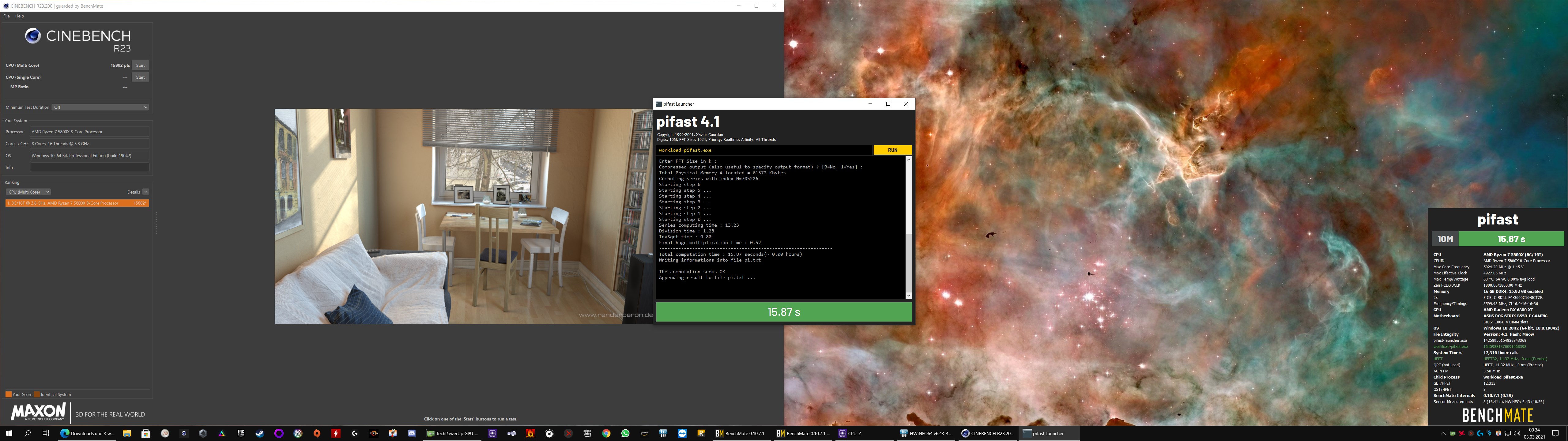Open the volume control in the system tray
The height and width of the screenshot is (441, 1568).
point(1516,434)
